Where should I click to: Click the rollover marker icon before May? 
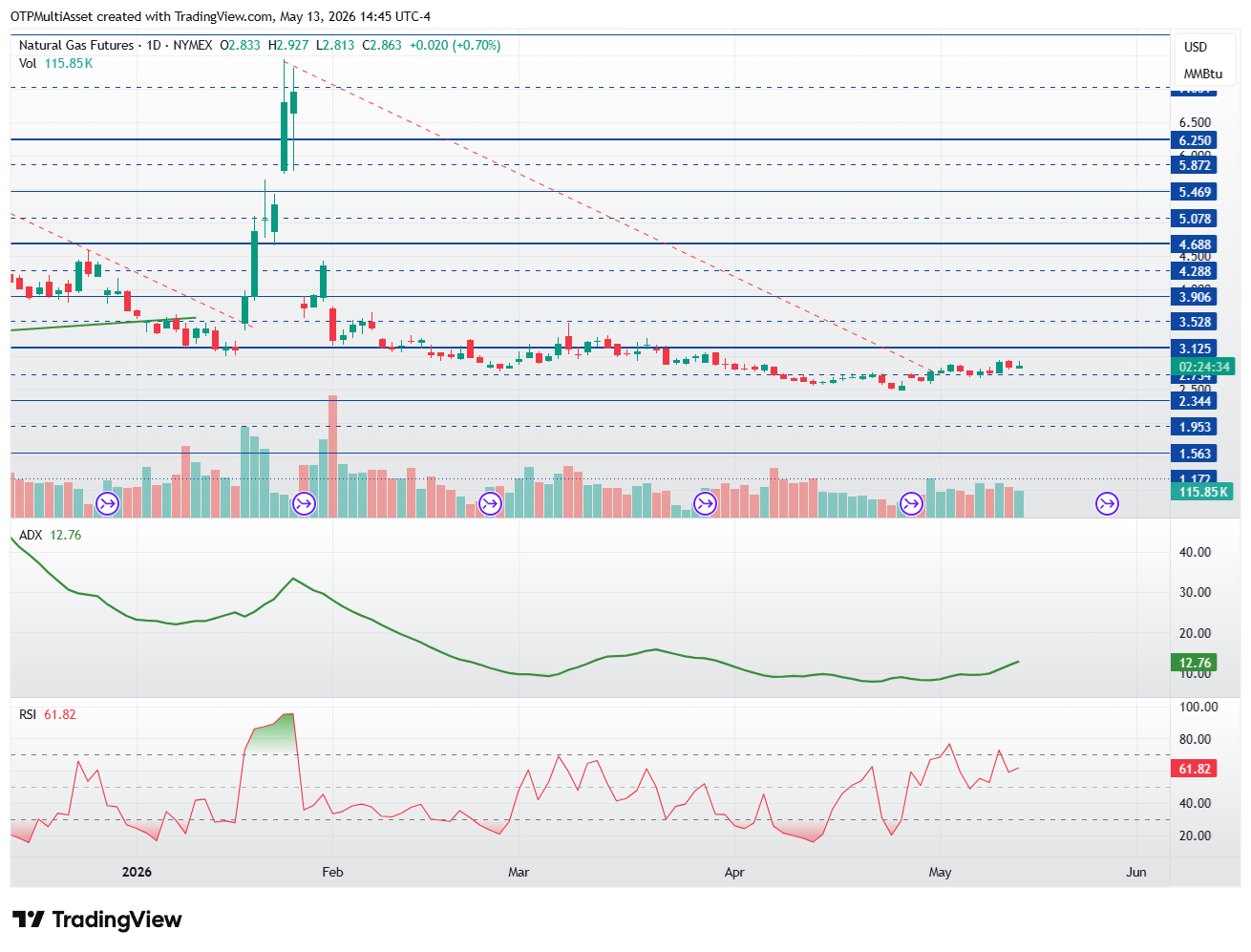(911, 503)
